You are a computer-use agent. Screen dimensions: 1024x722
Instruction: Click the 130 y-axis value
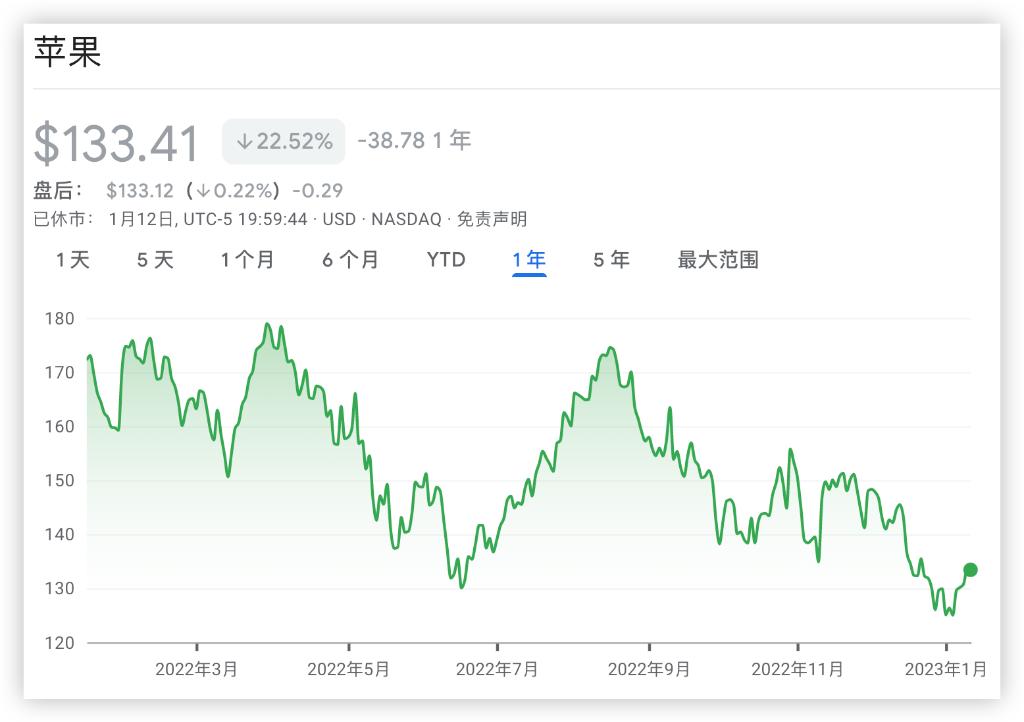[59, 588]
